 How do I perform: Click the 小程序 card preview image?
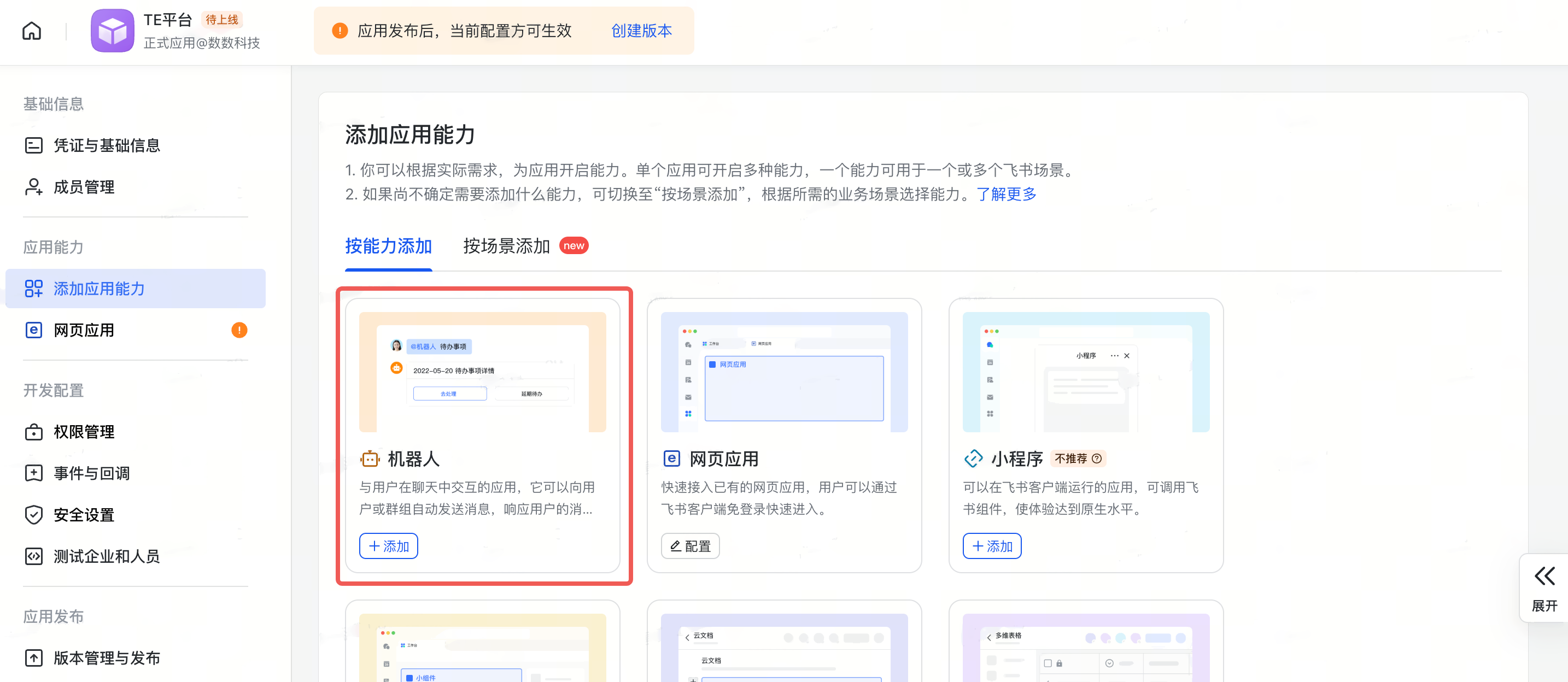click(x=1086, y=372)
